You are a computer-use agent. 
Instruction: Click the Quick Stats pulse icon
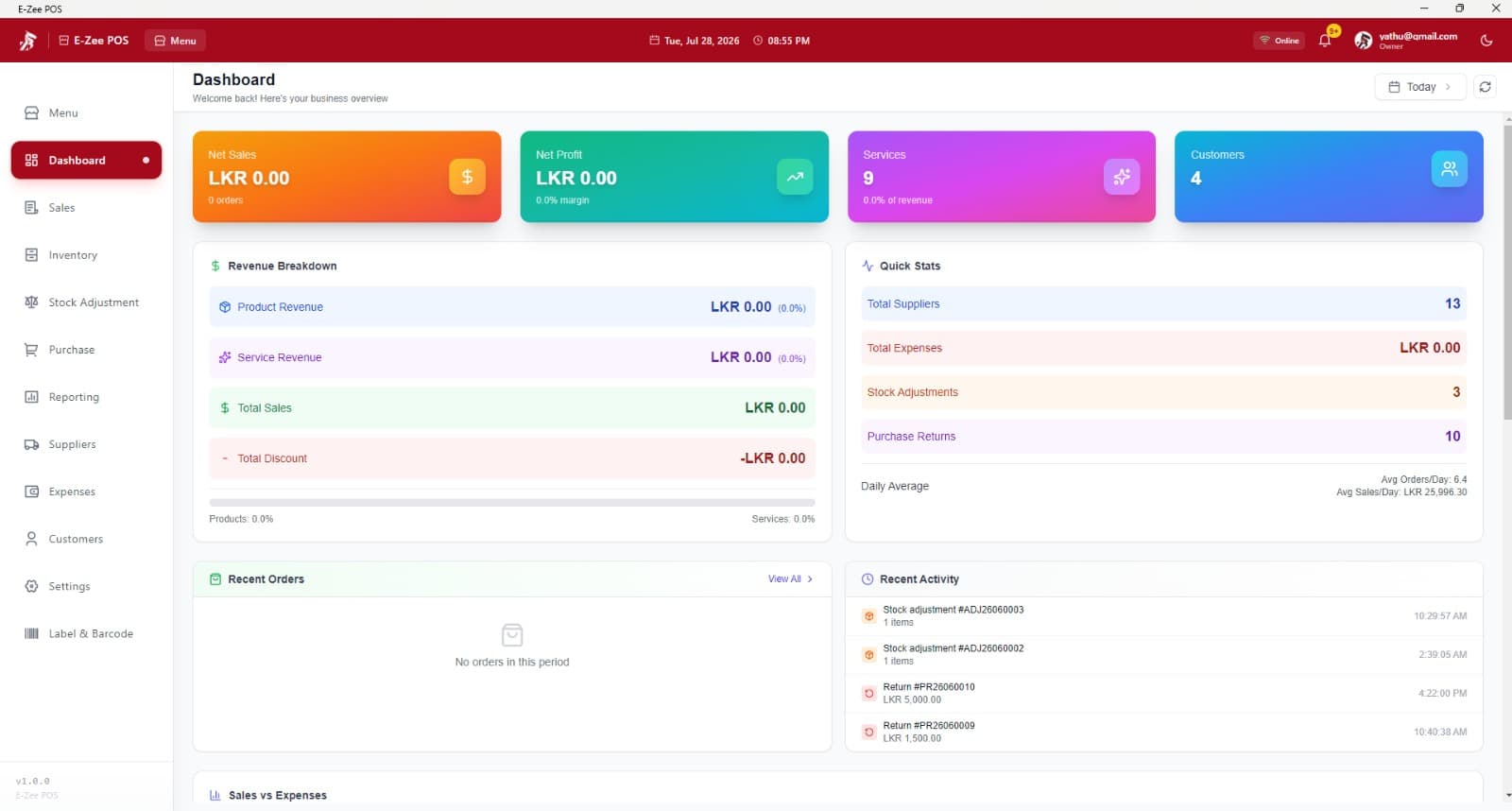868,267
